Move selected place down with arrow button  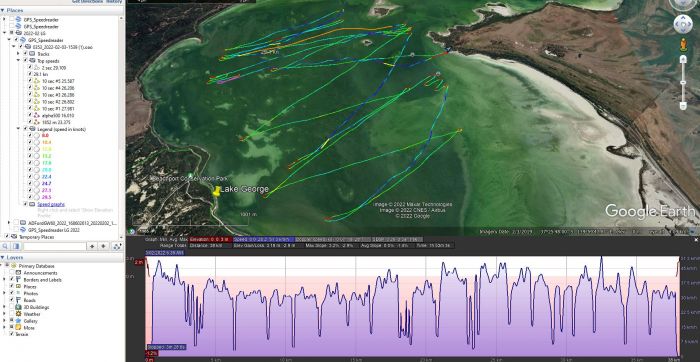(x=103, y=246)
